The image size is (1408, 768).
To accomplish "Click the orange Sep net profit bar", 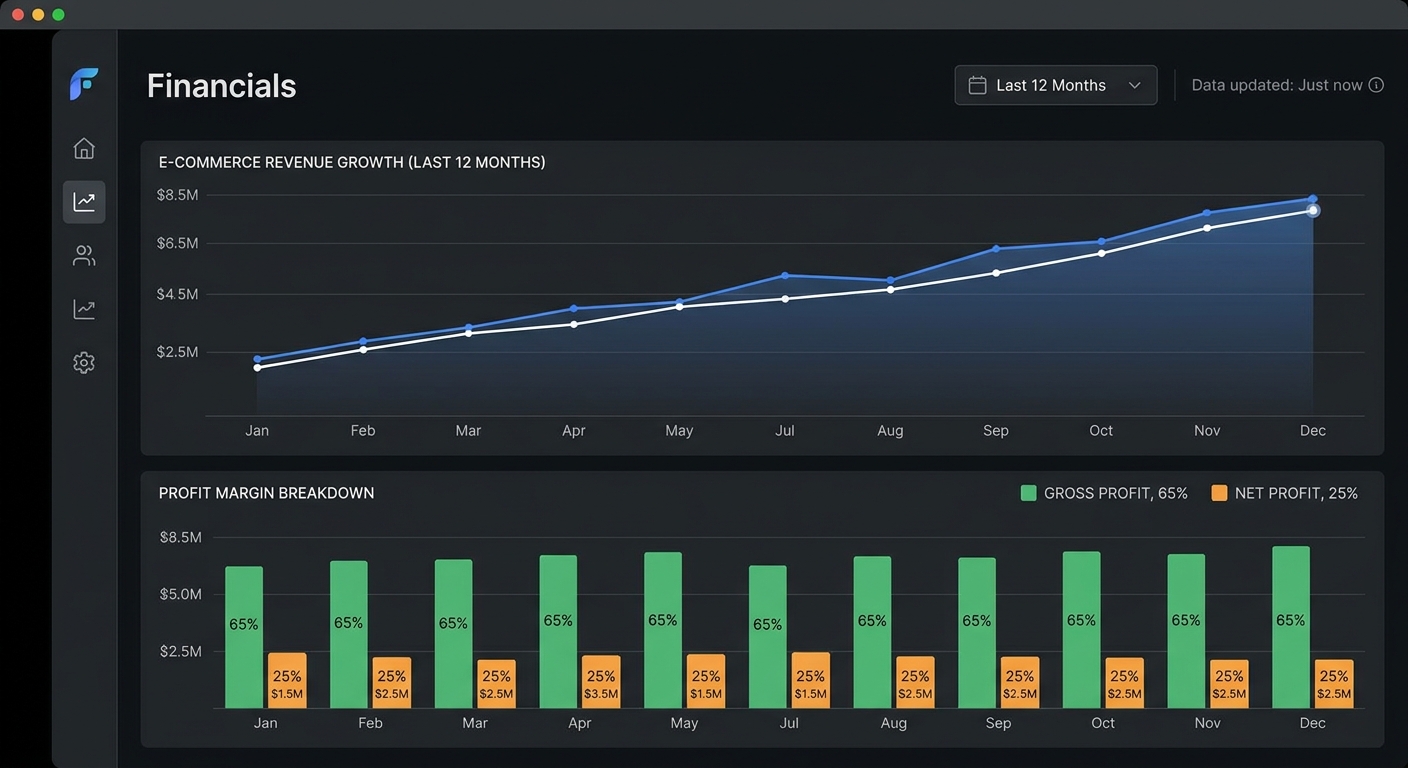I will pos(1020,682).
